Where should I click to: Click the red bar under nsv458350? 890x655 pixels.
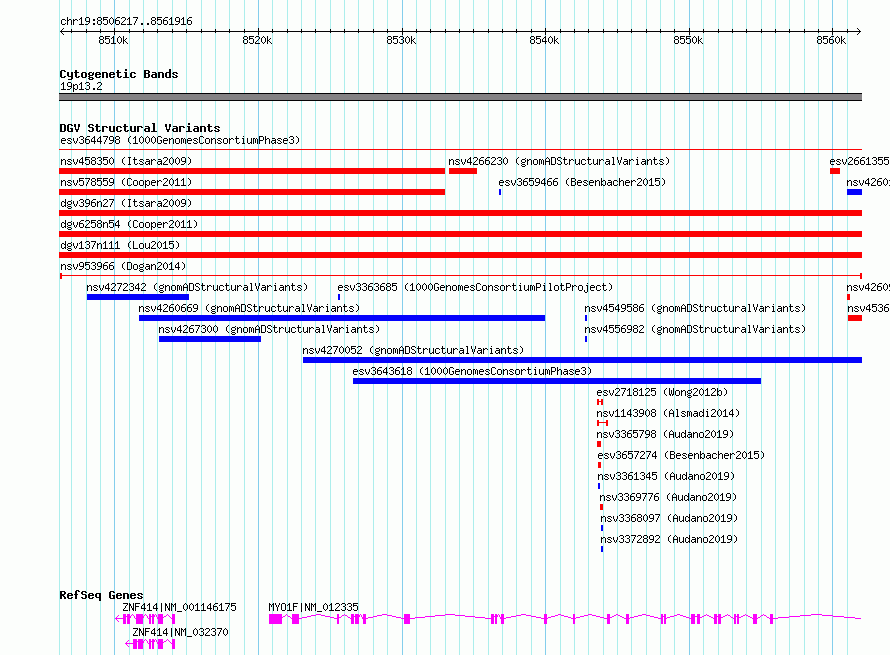click(x=252, y=171)
